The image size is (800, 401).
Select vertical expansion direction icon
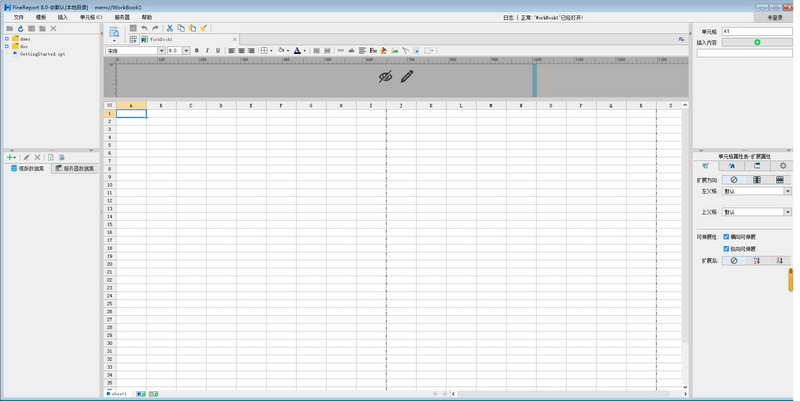[x=757, y=180]
